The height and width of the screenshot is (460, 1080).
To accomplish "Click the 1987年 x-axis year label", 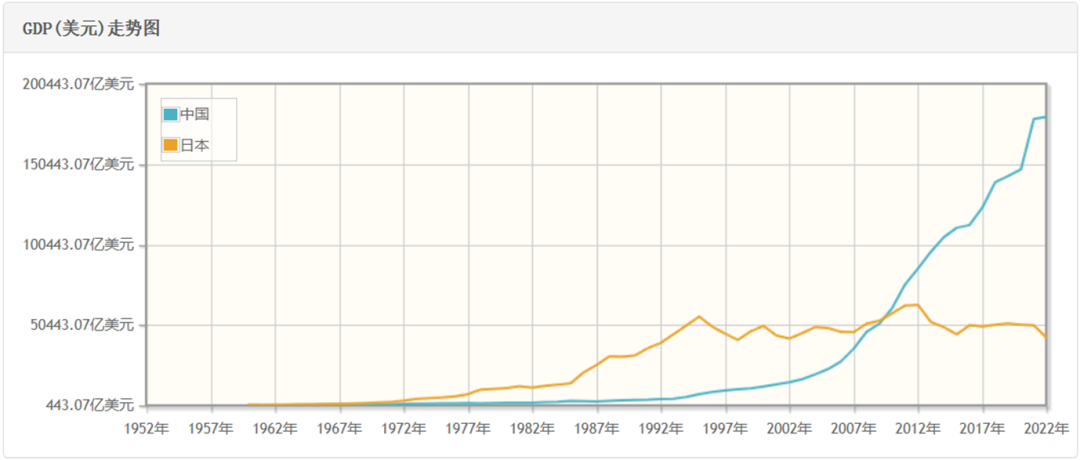I will click(x=597, y=429).
